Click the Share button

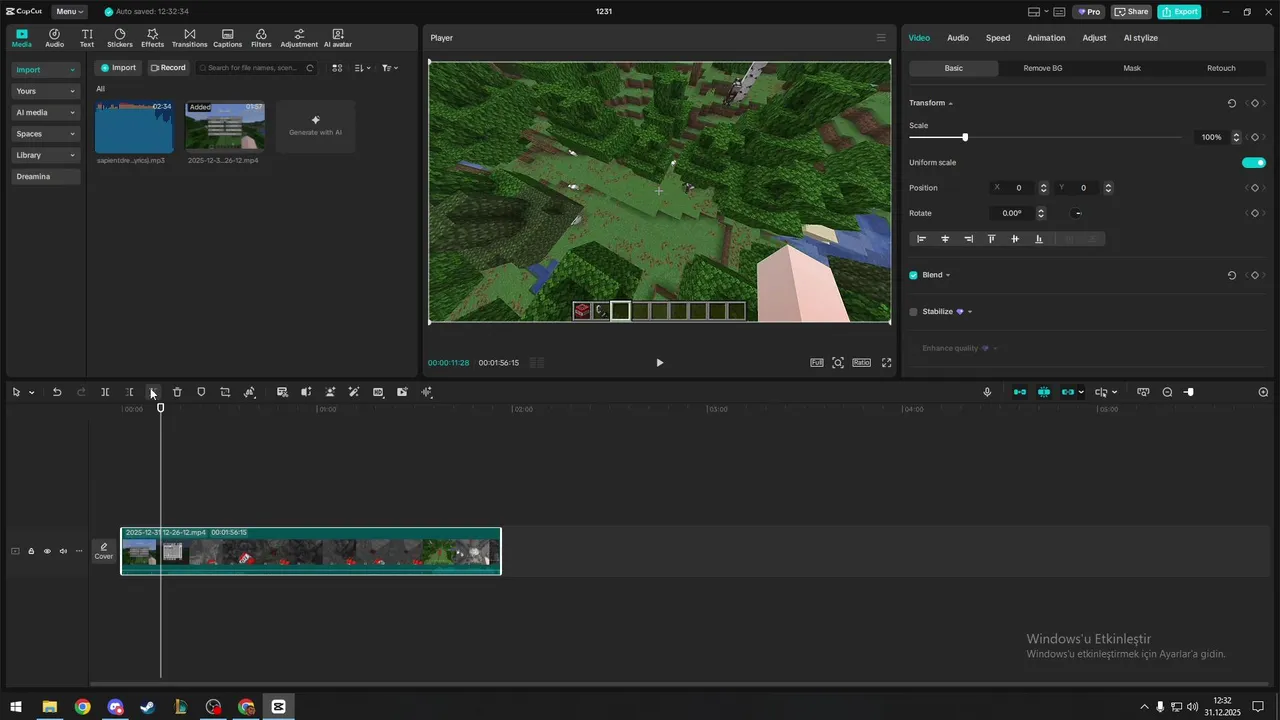(1132, 12)
